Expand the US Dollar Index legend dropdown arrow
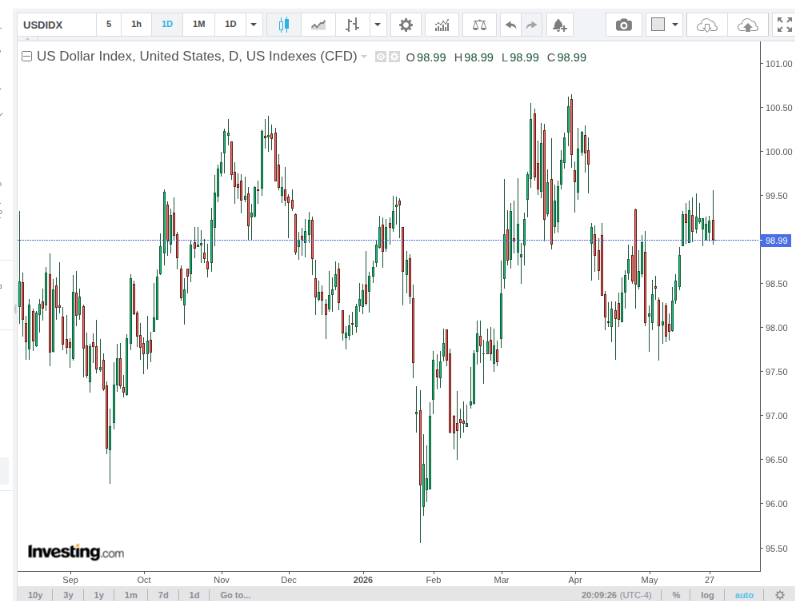This screenshot has width=795, height=601. pyautogui.click(x=364, y=57)
